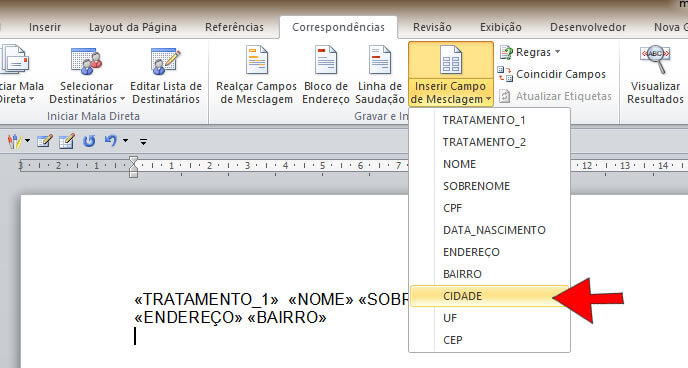This screenshot has width=688, height=368.
Task: Click the undo arrow icon
Action: coord(110,141)
